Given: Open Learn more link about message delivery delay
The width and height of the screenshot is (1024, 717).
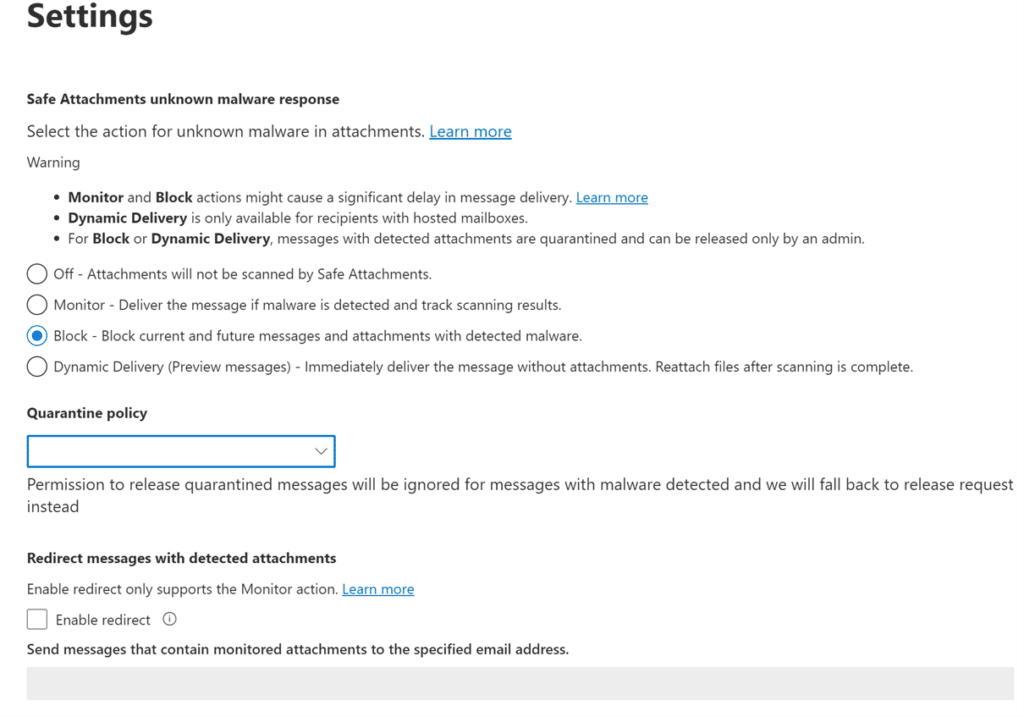Looking at the screenshot, I should (611, 198).
